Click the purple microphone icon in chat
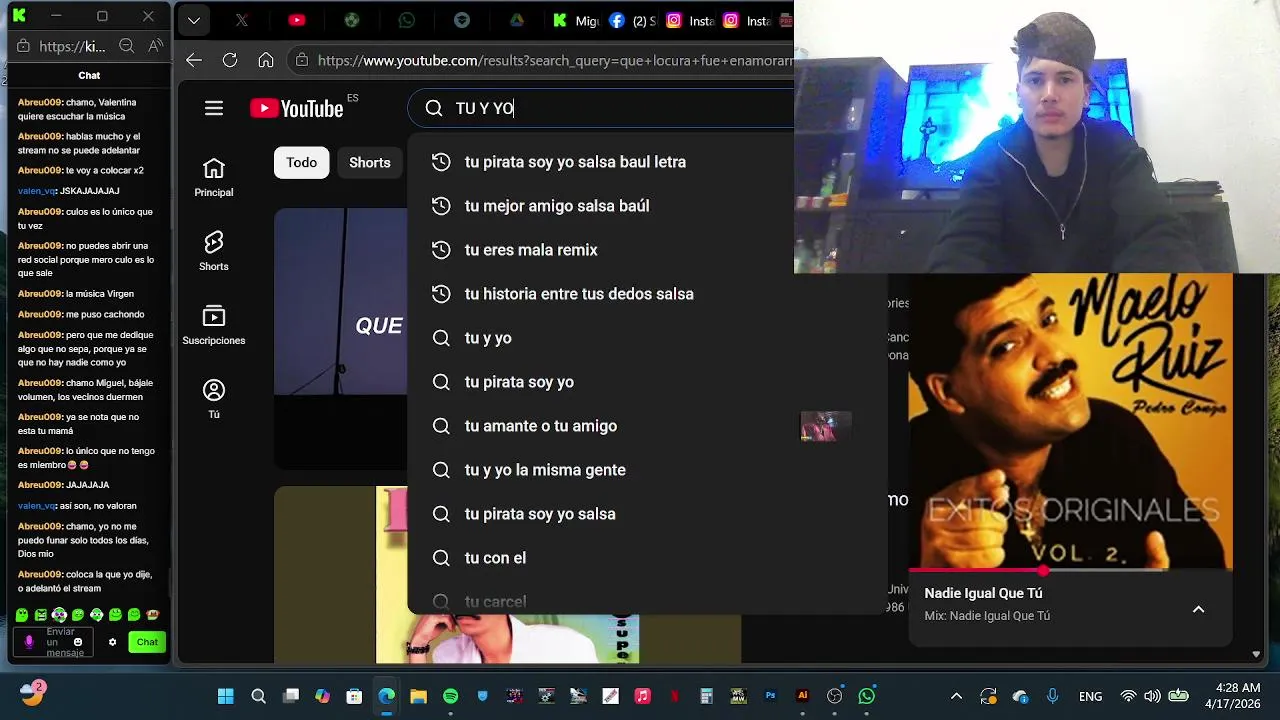 (x=28, y=642)
